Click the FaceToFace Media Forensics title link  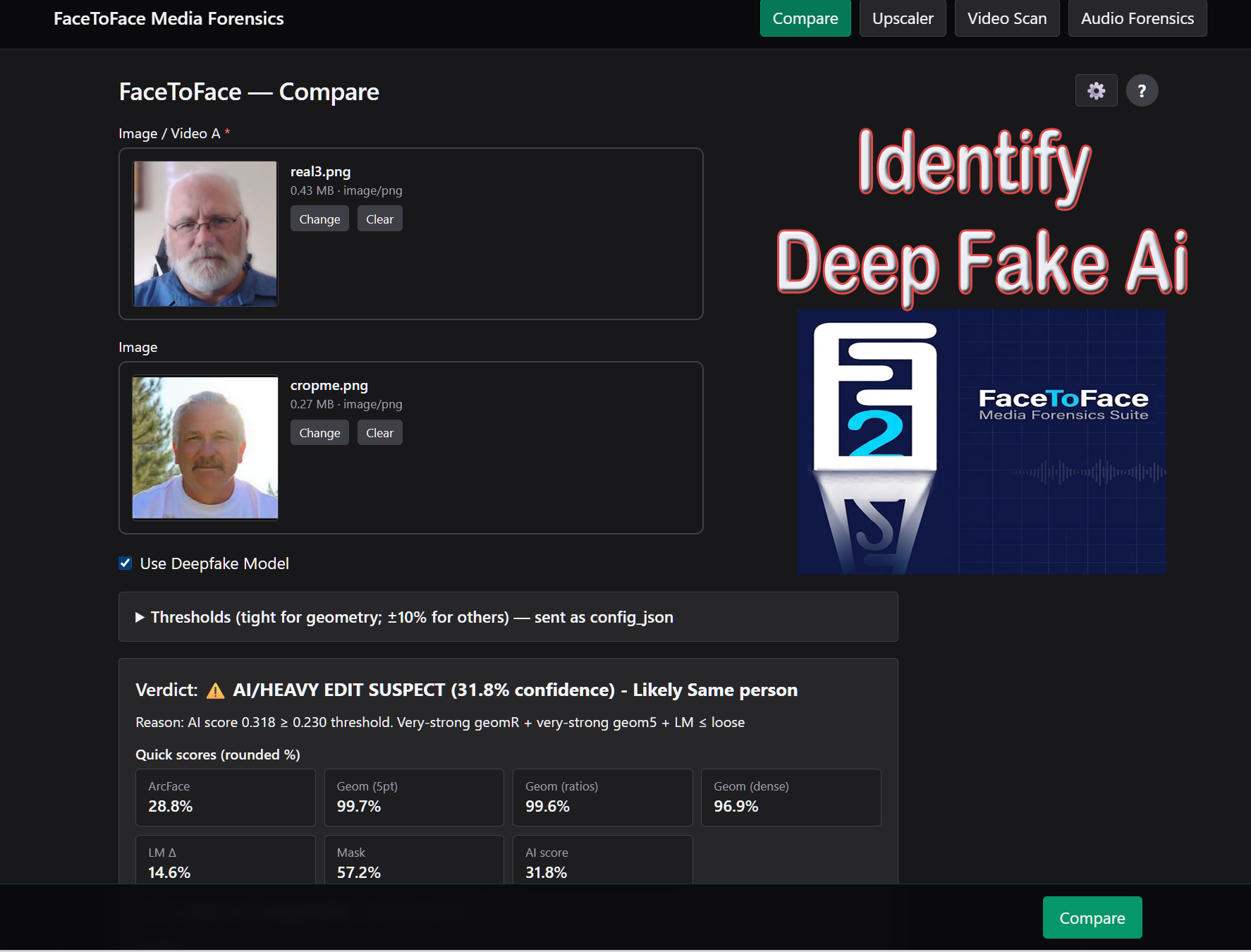169,18
